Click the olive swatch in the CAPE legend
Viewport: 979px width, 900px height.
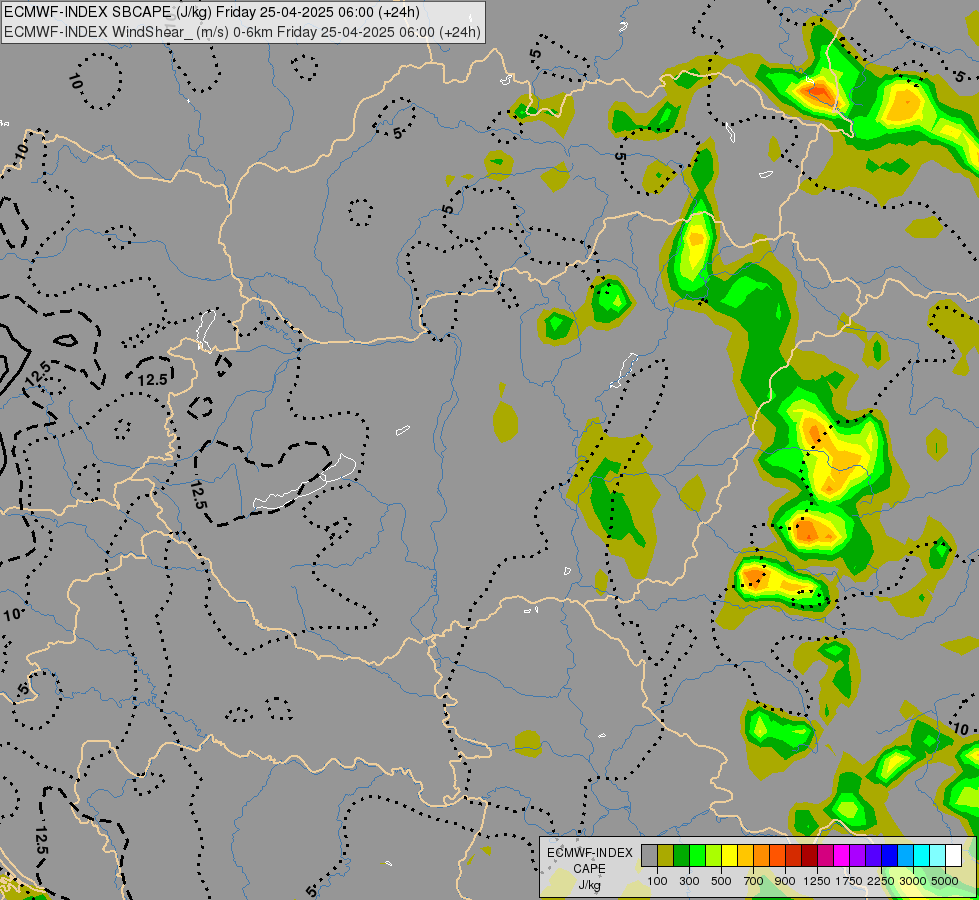tap(666, 856)
